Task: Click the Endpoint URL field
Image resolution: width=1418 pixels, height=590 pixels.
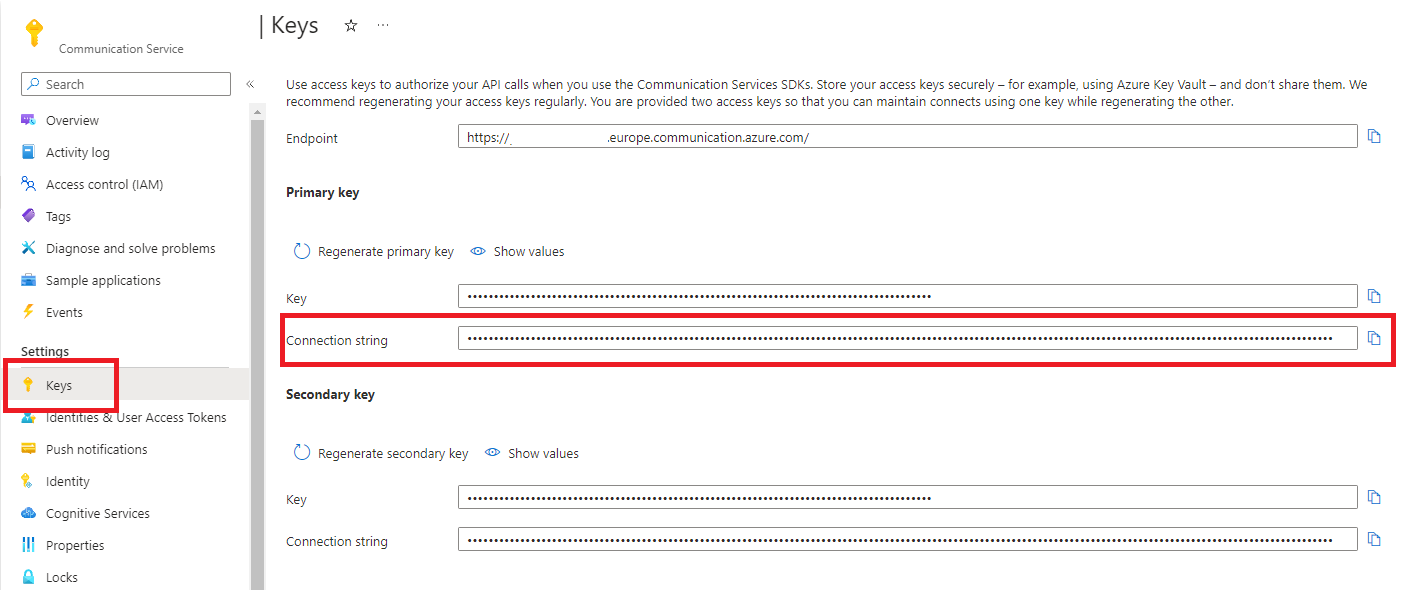Action: coord(908,137)
